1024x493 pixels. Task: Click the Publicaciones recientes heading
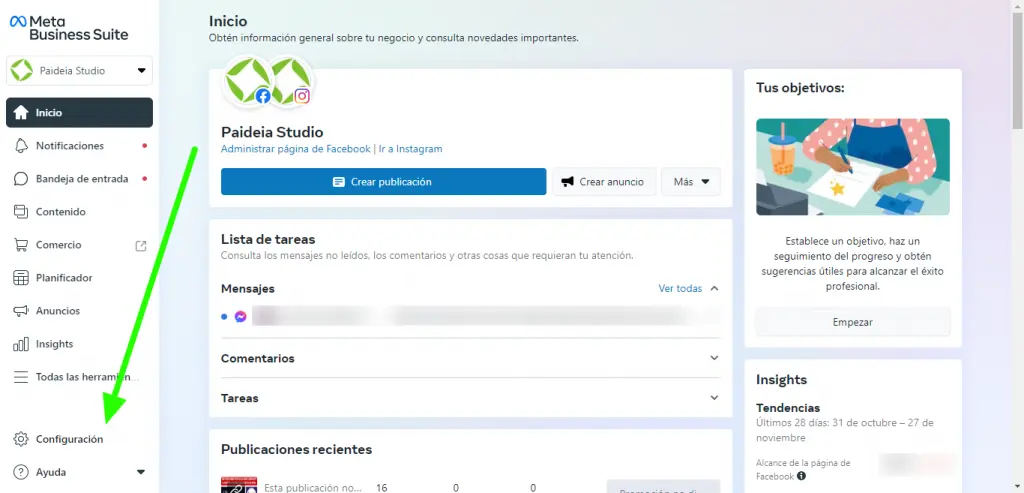(296, 449)
